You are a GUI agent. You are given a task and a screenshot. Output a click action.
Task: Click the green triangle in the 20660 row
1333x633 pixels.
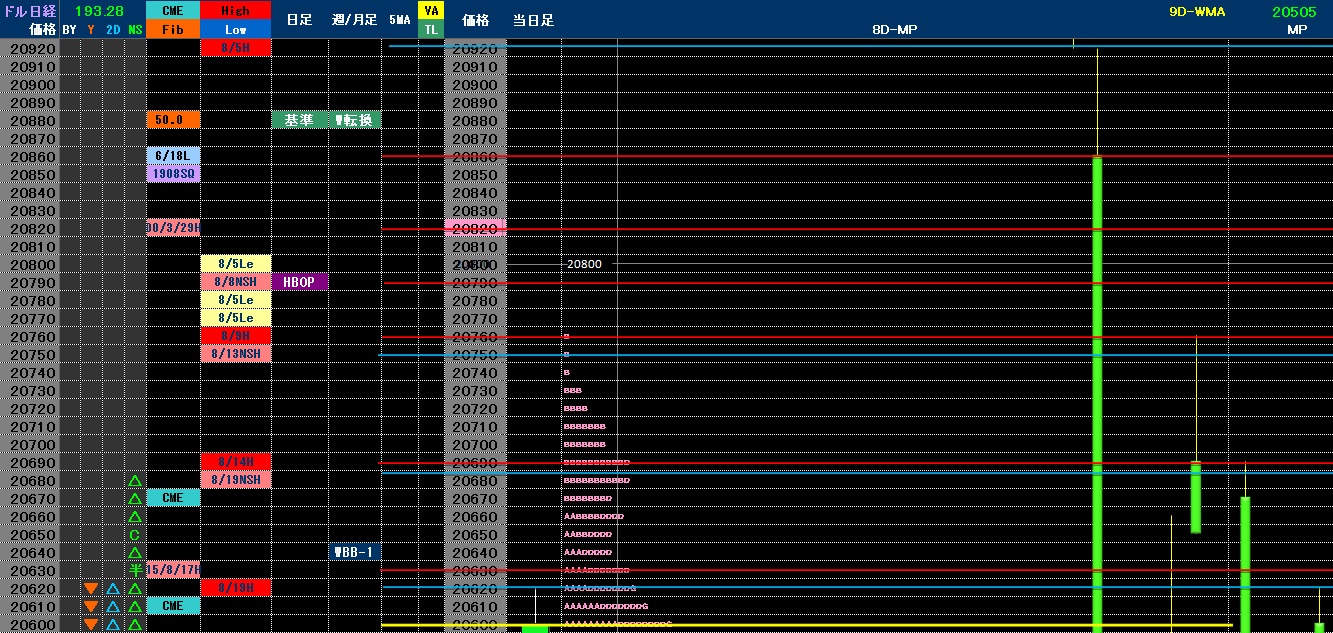tap(134, 517)
